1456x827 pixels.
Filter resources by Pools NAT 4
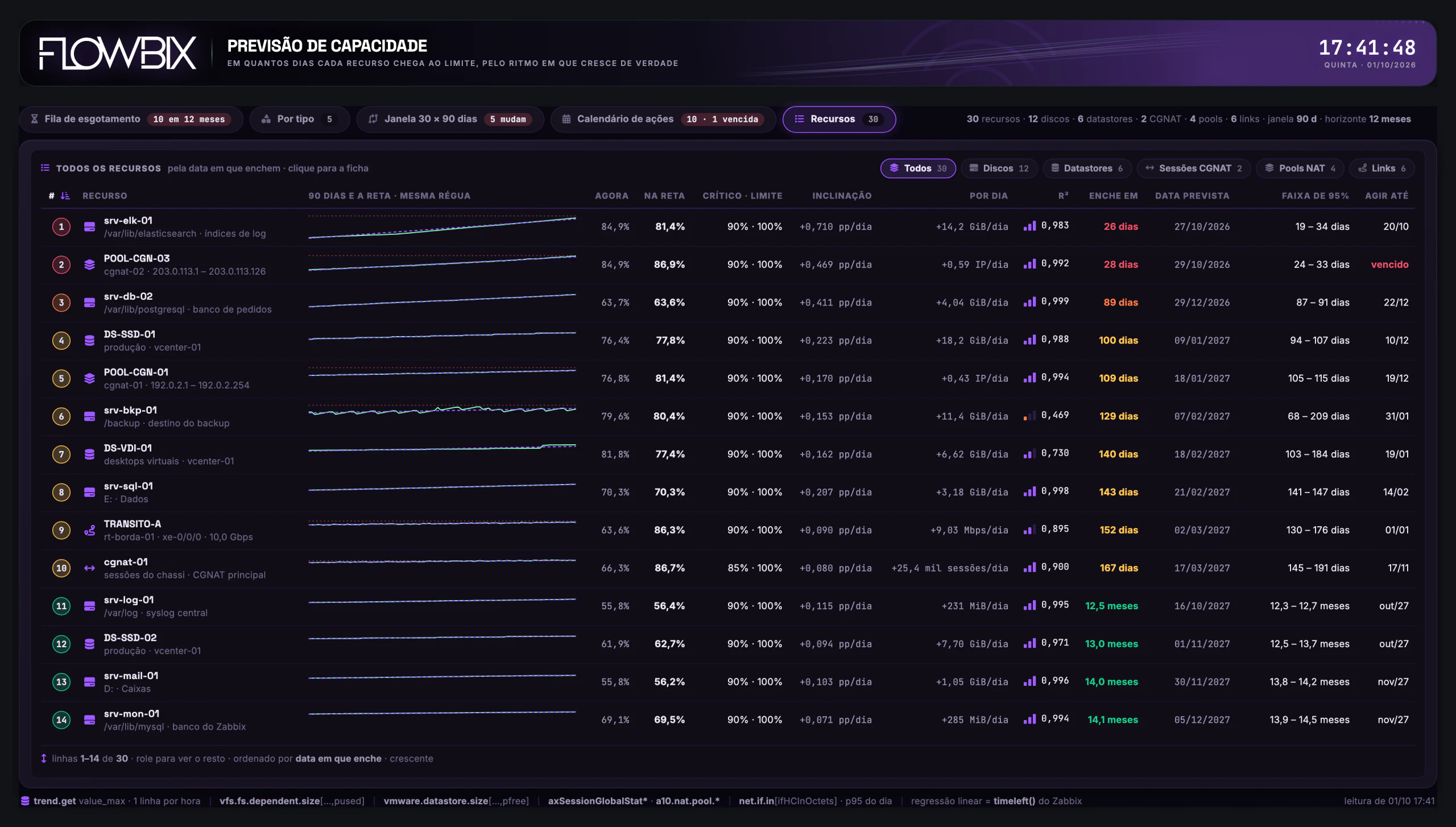click(x=1300, y=168)
